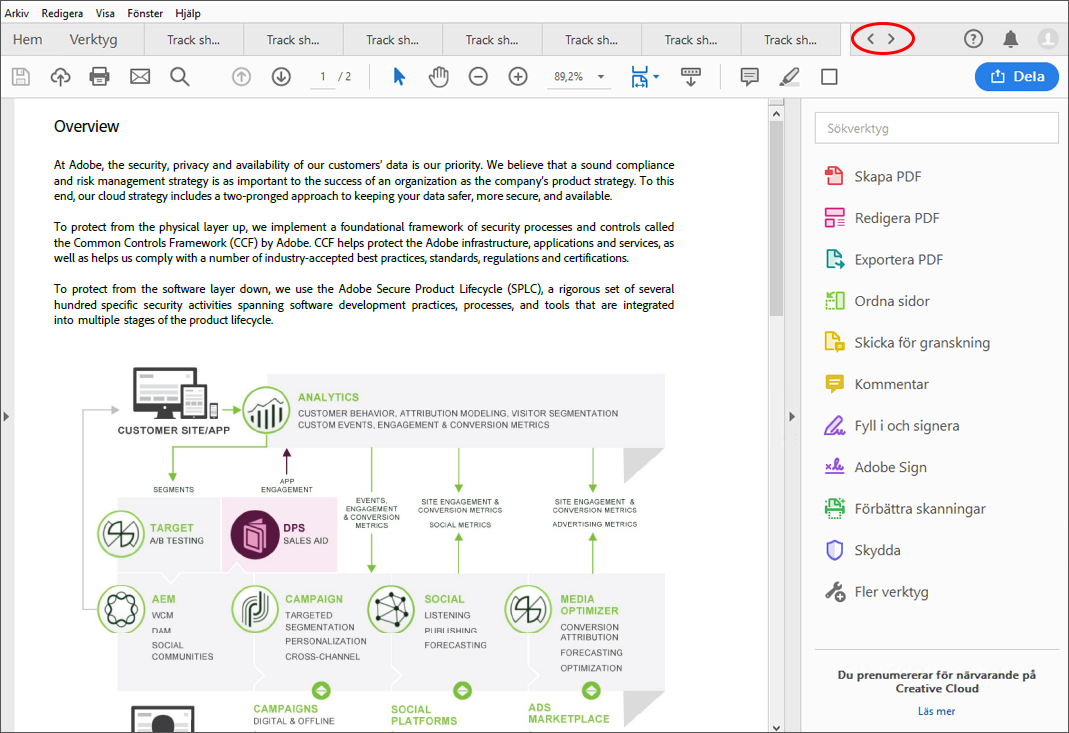This screenshot has width=1069, height=733.
Task: Open the Hjälp menu
Action: click(188, 13)
